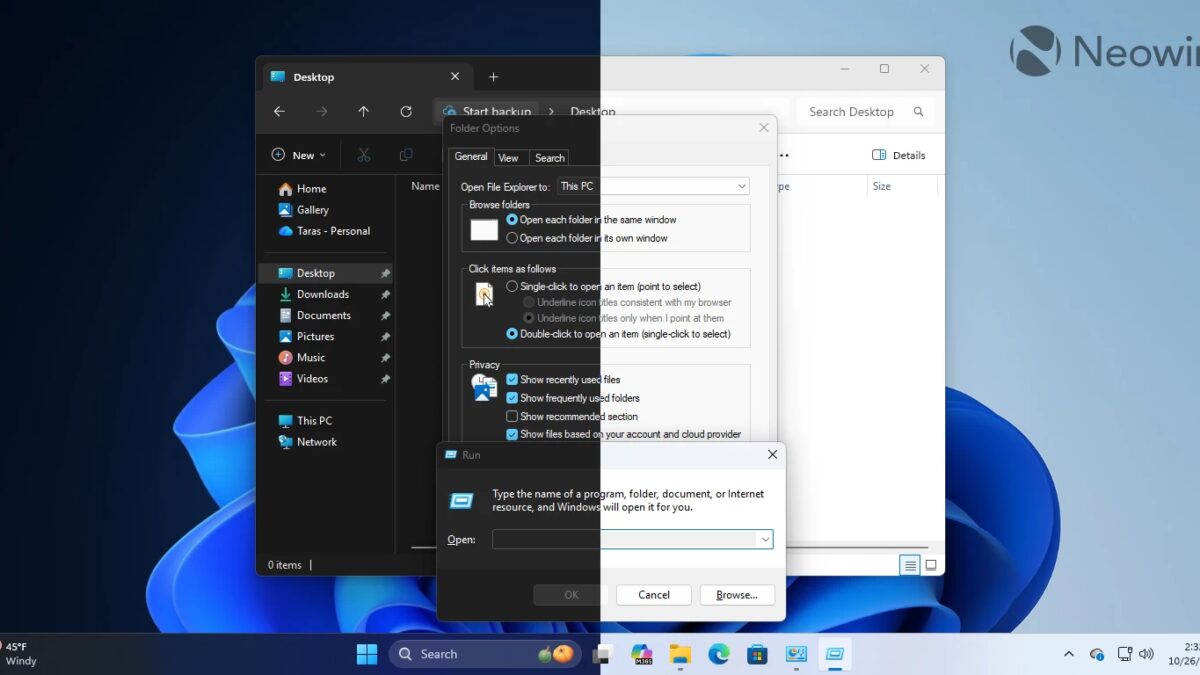Click the volume icon in system tray
Image resolution: width=1200 pixels, height=675 pixels.
click(x=1146, y=653)
